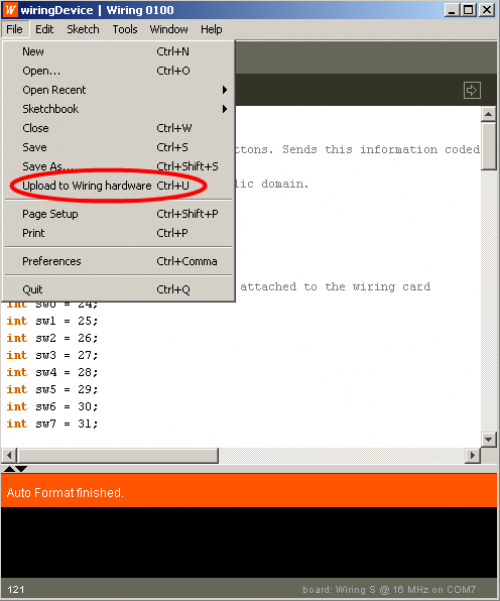500x601 pixels.
Task: Click the code line 'int sw5 = 29;'
Action: tap(52, 389)
